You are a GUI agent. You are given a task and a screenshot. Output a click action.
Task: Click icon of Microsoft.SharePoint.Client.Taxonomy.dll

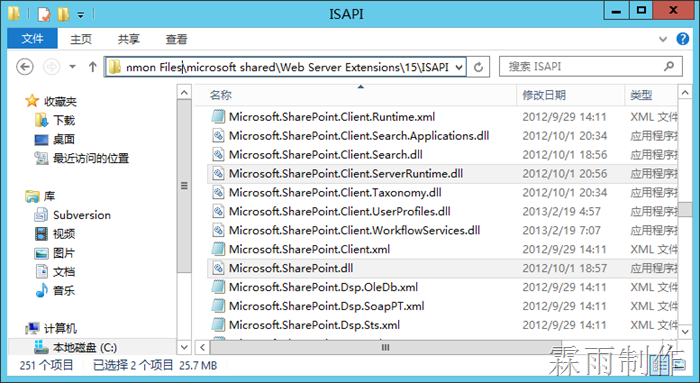click(x=218, y=192)
